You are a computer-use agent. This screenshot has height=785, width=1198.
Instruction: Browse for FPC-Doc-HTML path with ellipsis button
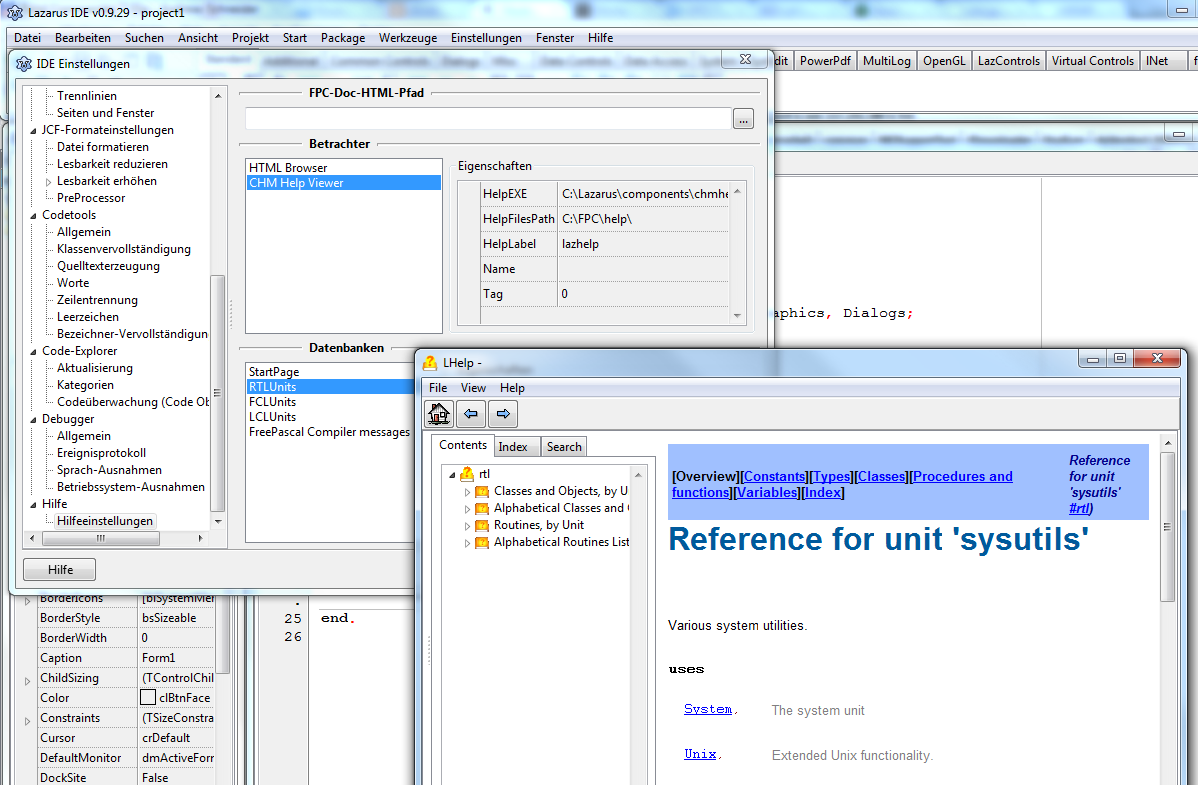743,119
